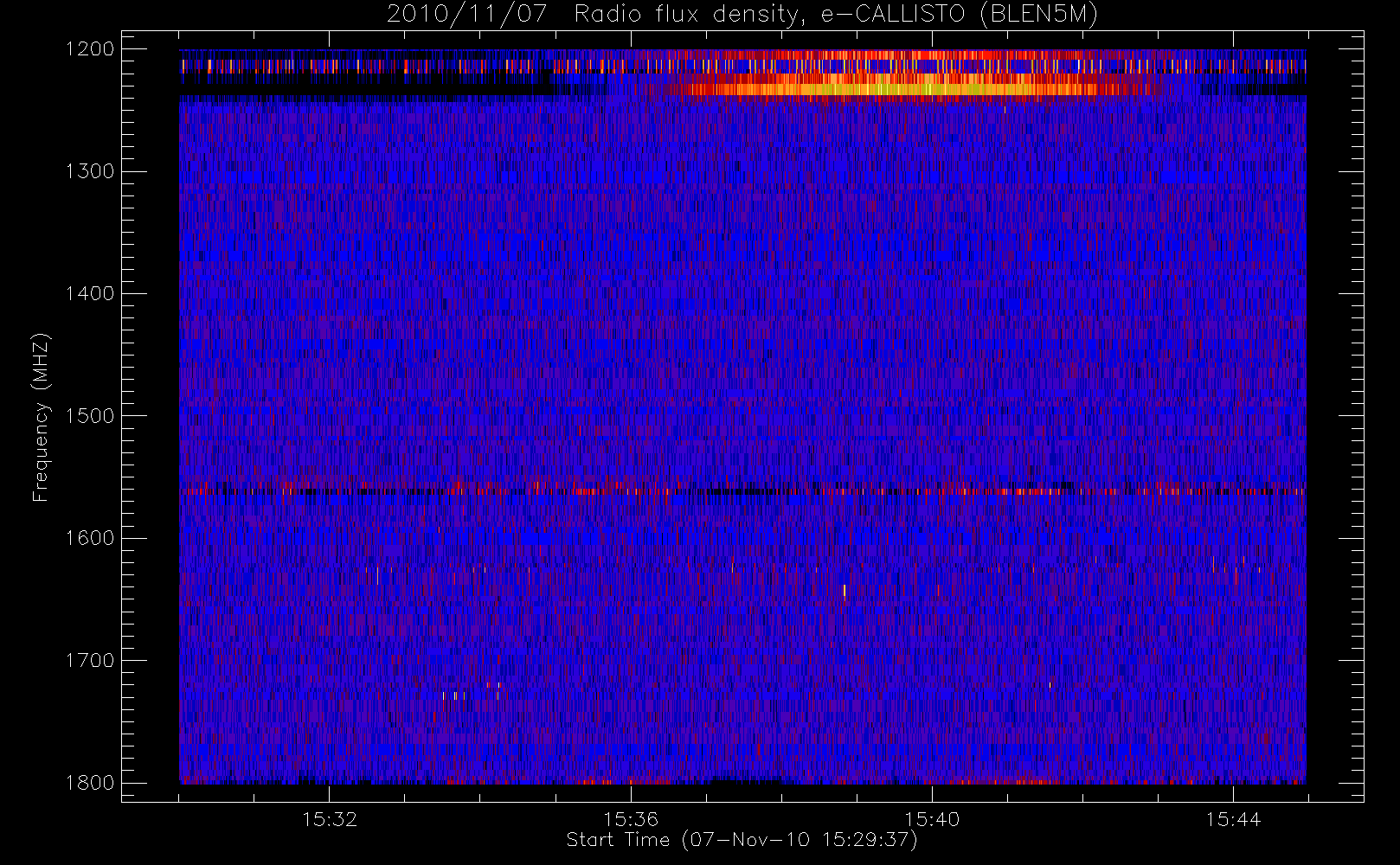
Task: Click the 15:32 time tick label
Action: (x=330, y=819)
